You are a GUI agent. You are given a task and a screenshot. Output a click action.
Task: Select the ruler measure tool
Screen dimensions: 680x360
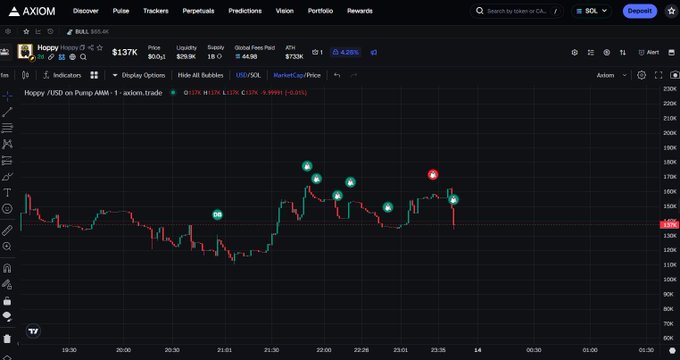point(7,230)
